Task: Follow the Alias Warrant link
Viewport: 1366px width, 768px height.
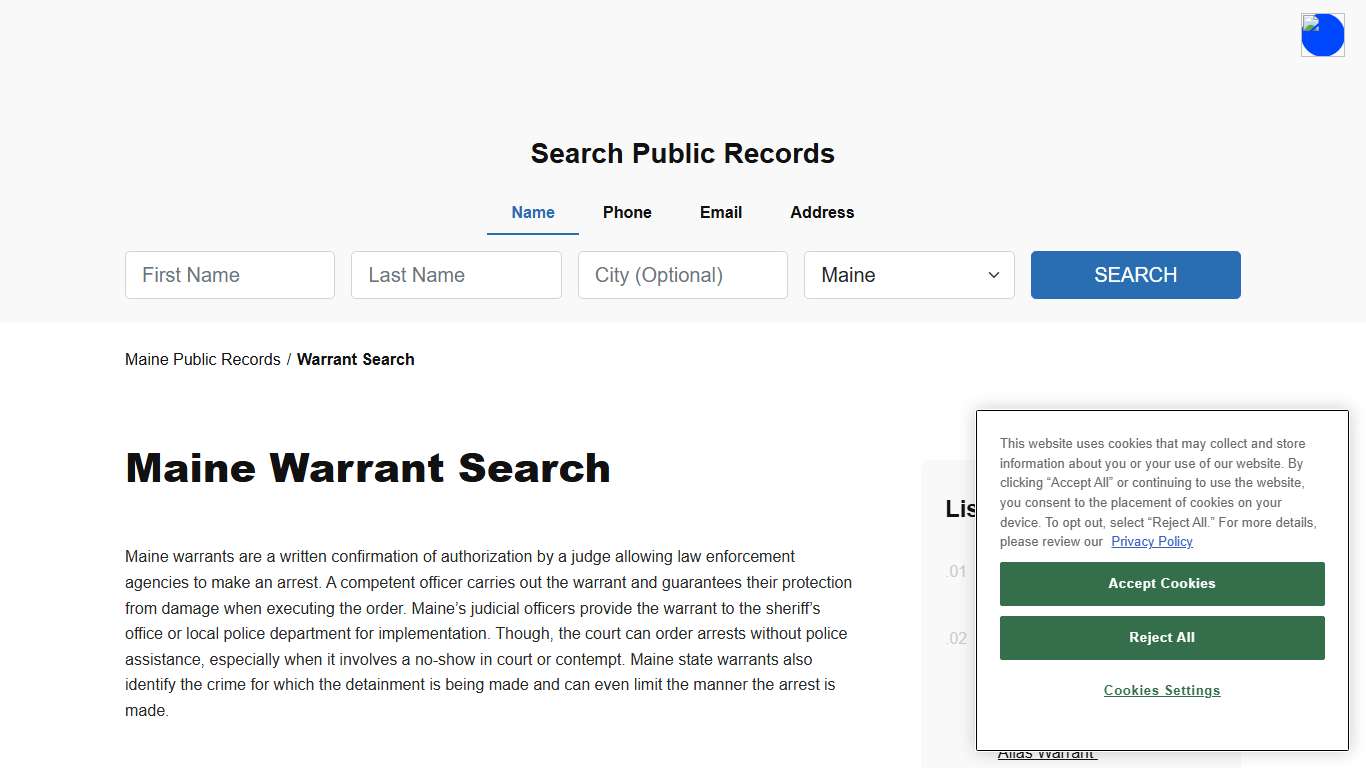Action: tap(1046, 752)
